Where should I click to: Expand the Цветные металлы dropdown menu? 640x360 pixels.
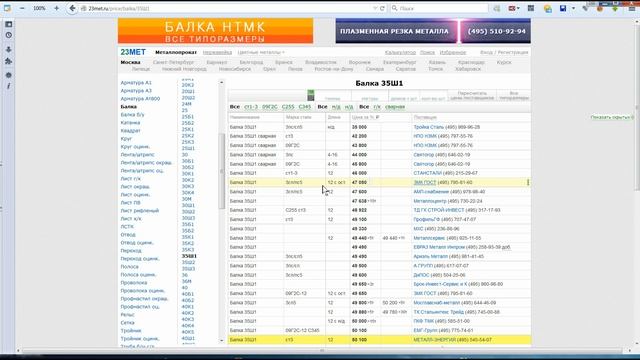[261, 52]
